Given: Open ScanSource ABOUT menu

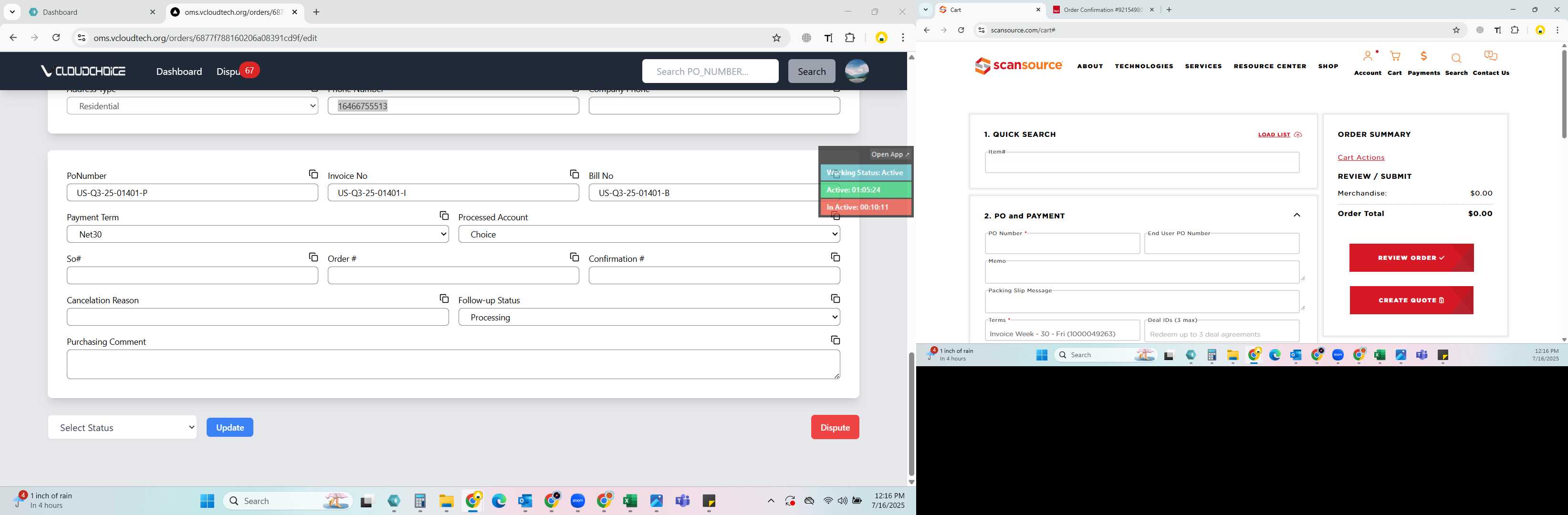Looking at the screenshot, I should tap(1089, 66).
